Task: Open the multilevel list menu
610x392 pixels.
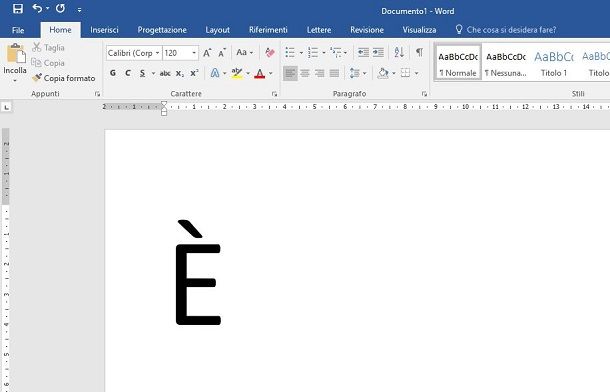Action: pos(338,52)
